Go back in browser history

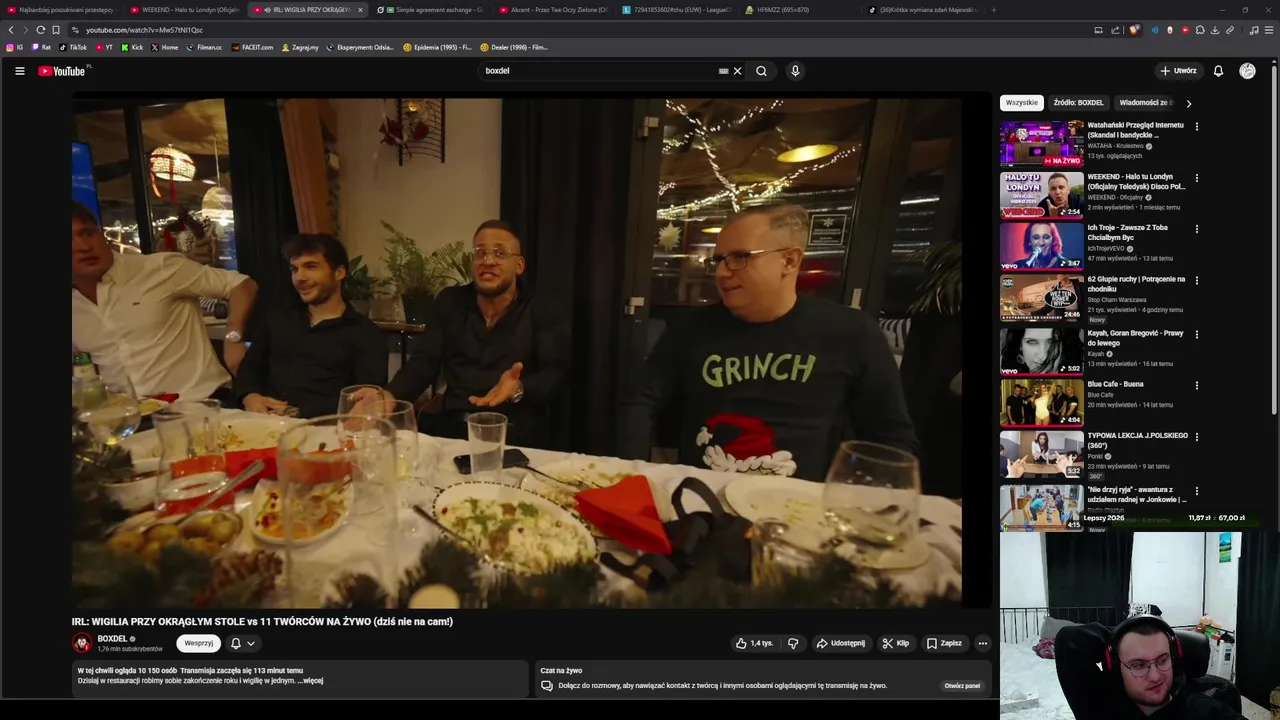[x=11, y=30]
